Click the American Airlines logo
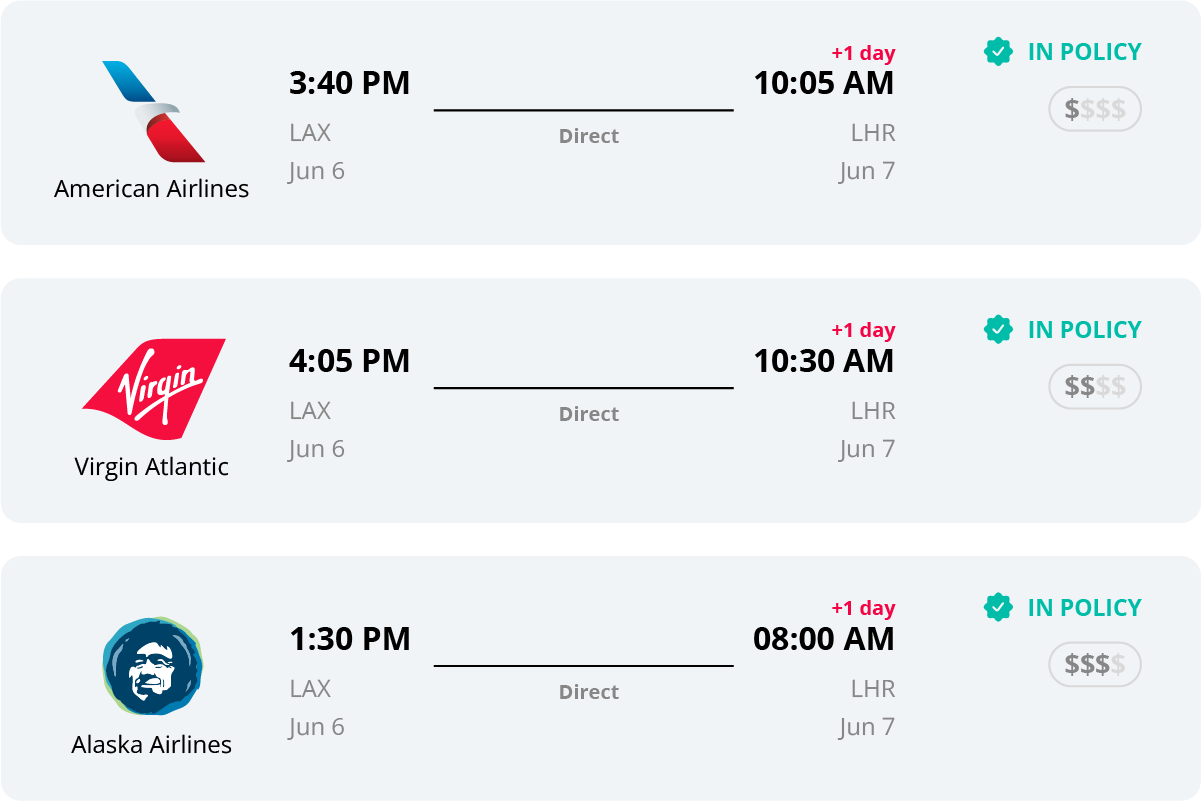Image resolution: width=1201 pixels, height=801 pixels. tap(153, 111)
